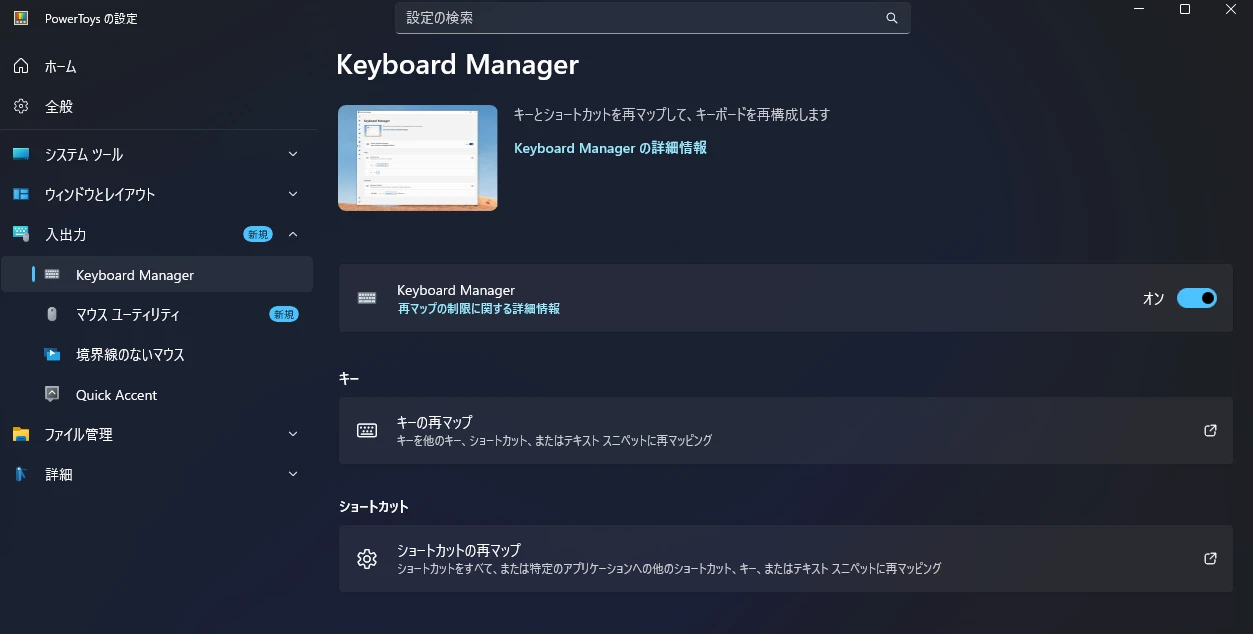The height and width of the screenshot is (634, 1253).
Task: Select Keyboard Manager in the sidebar
Action: click(135, 275)
